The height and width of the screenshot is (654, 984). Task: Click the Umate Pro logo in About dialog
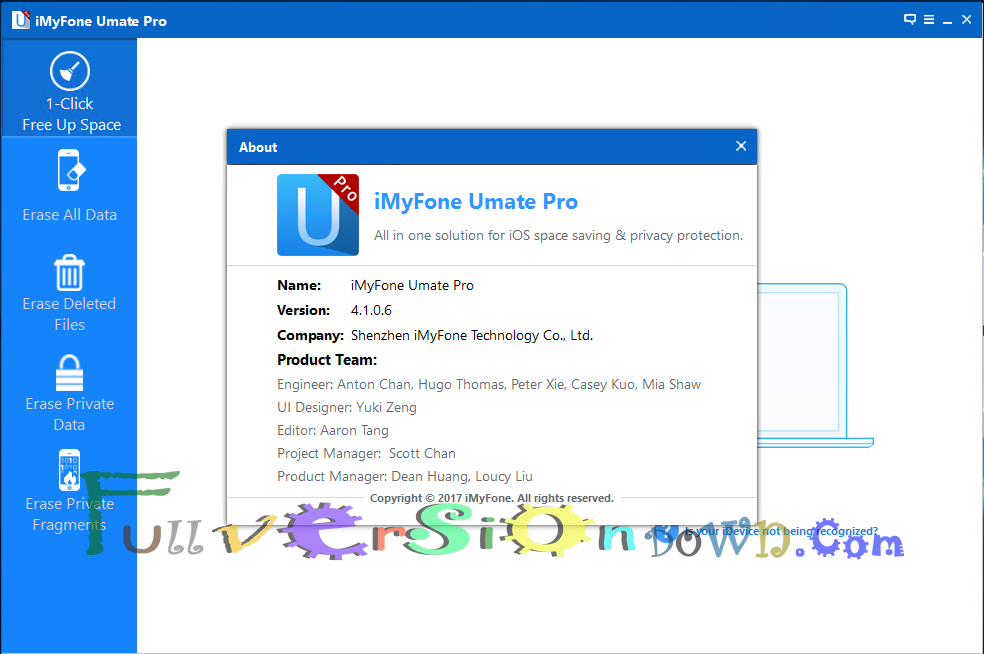click(318, 215)
